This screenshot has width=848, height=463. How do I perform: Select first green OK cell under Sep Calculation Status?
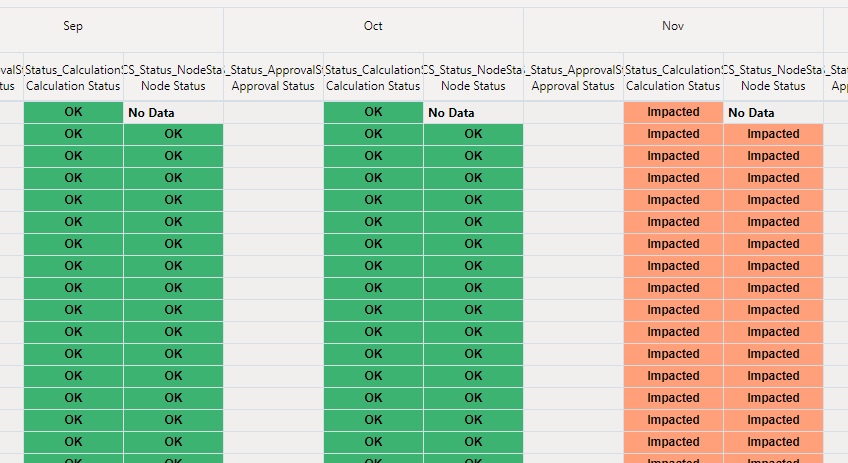point(74,113)
